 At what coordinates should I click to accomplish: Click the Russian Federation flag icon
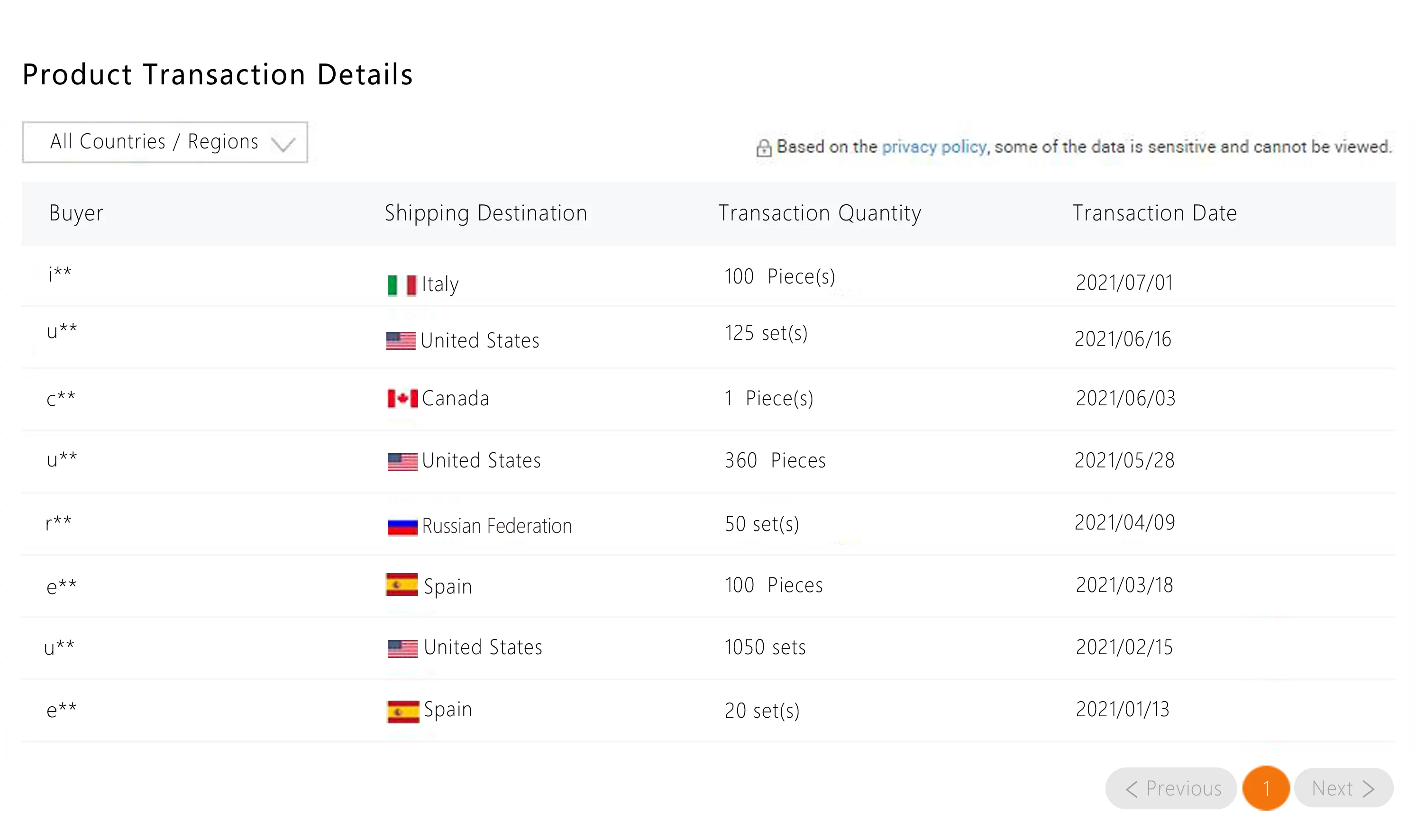(x=402, y=526)
